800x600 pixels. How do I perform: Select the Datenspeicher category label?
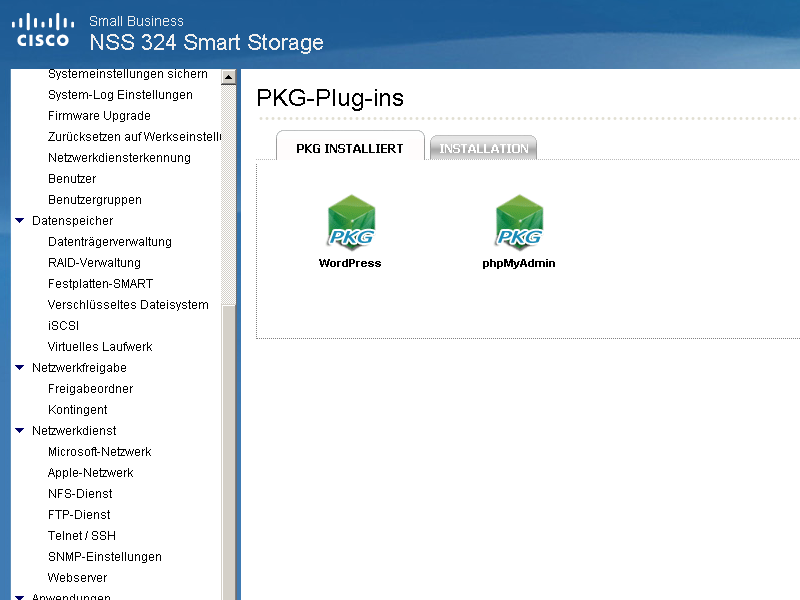pos(72,221)
